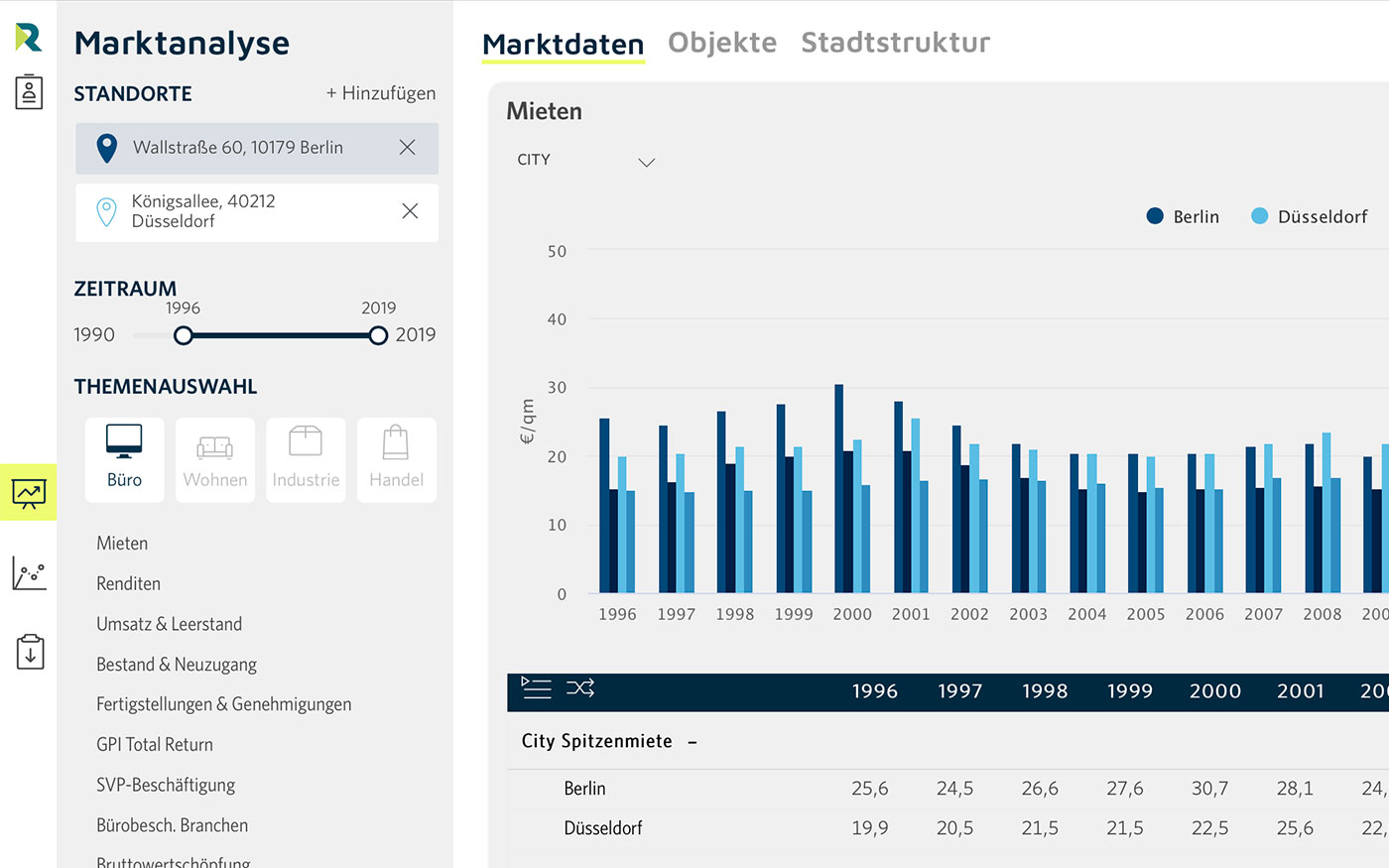Click the dark pin icon for Wallstraße 60
This screenshot has height=868, width=1389.
(106, 148)
